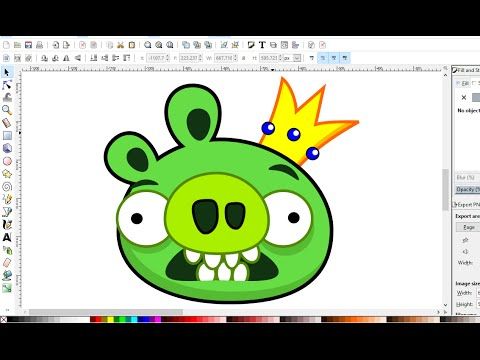
Task: Select the Ellipse tool
Action: pos(7,161)
